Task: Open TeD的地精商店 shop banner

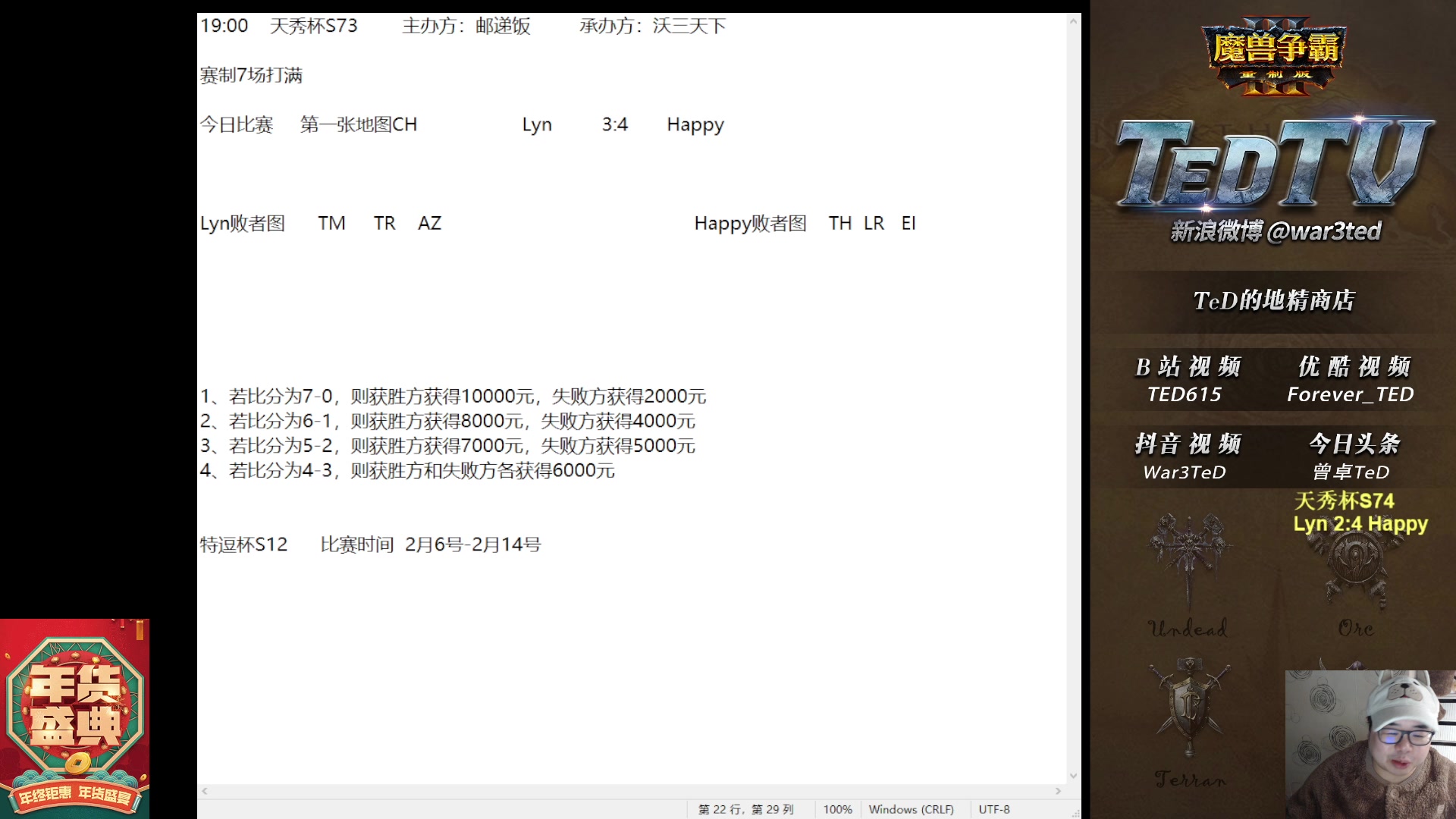Action: (x=1274, y=300)
